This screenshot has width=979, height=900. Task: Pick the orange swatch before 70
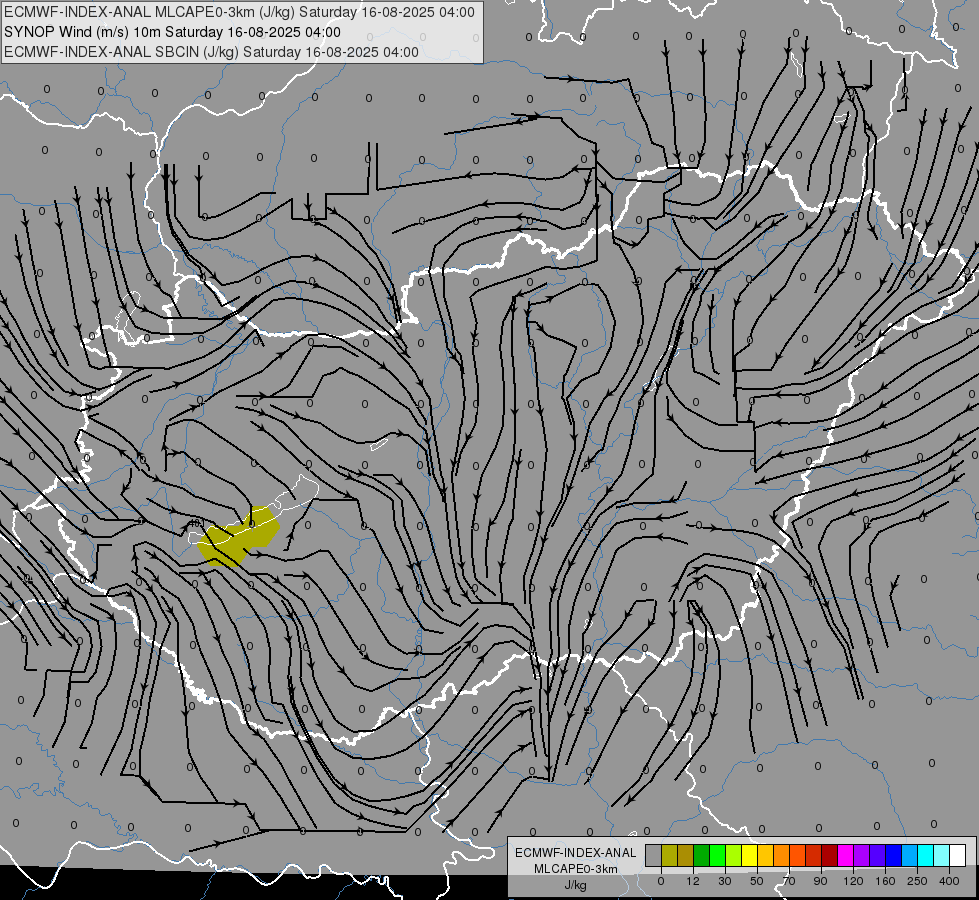782,856
